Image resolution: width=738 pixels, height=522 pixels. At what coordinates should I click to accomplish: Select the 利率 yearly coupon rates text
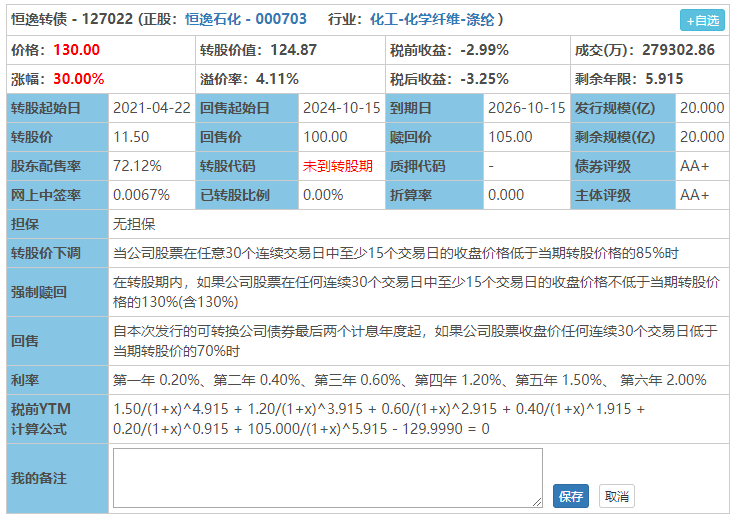point(409,380)
